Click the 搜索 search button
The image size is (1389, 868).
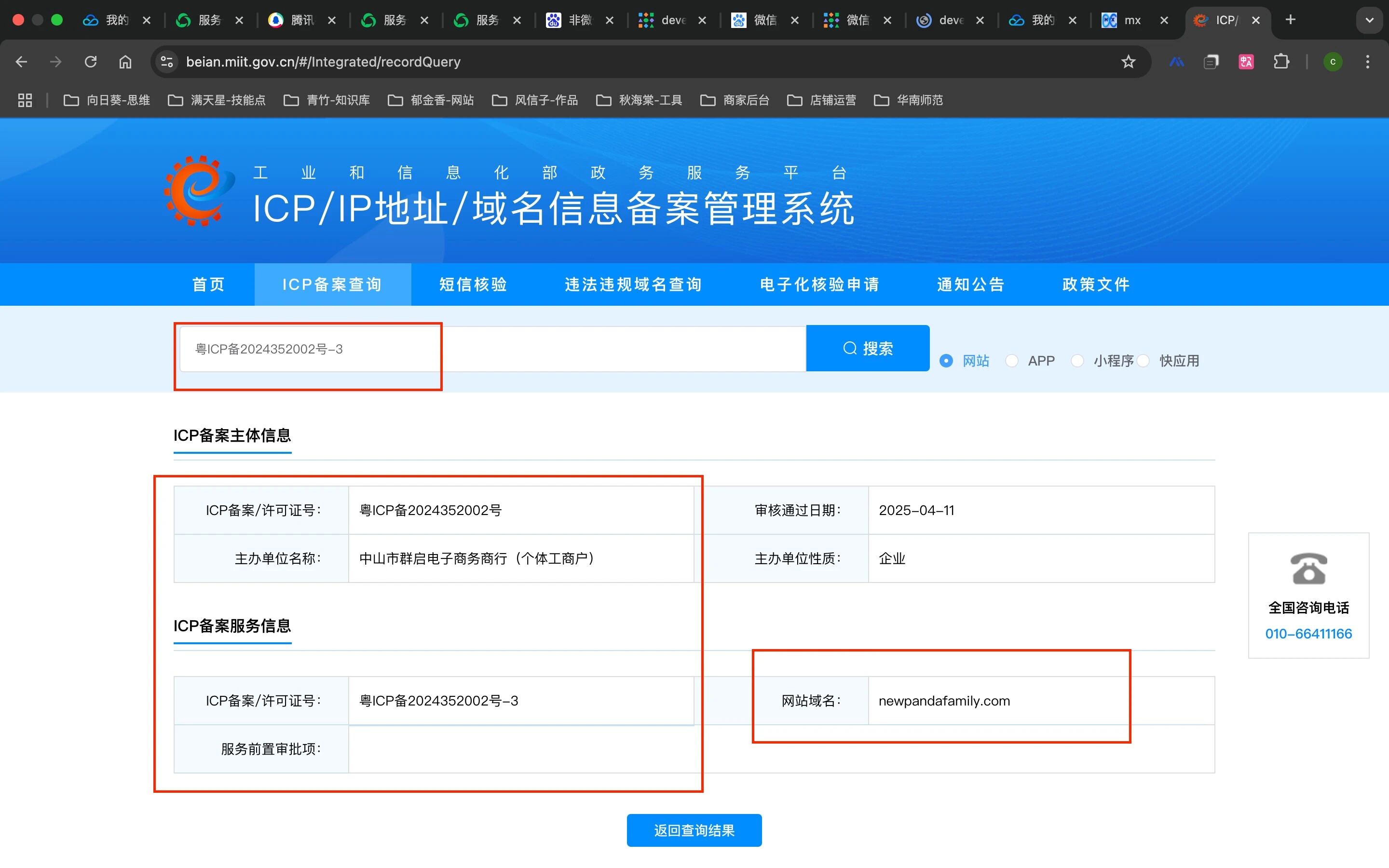pos(867,349)
